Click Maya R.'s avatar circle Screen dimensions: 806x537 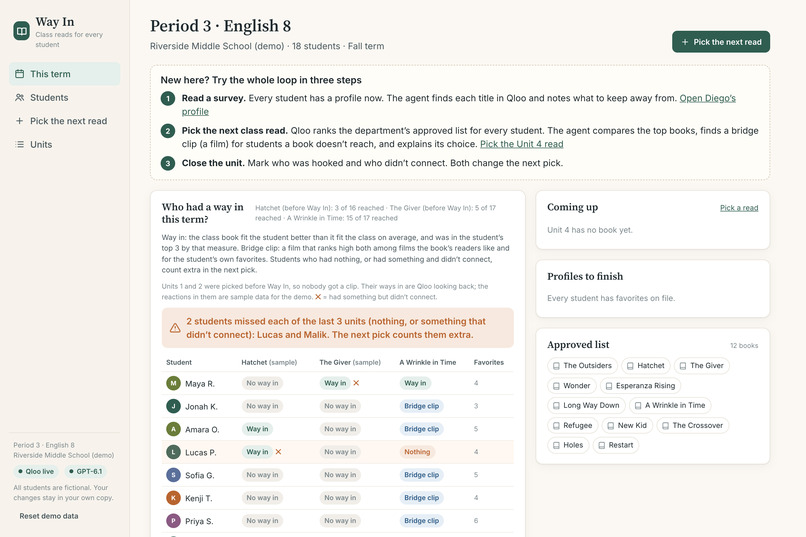(x=173, y=383)
